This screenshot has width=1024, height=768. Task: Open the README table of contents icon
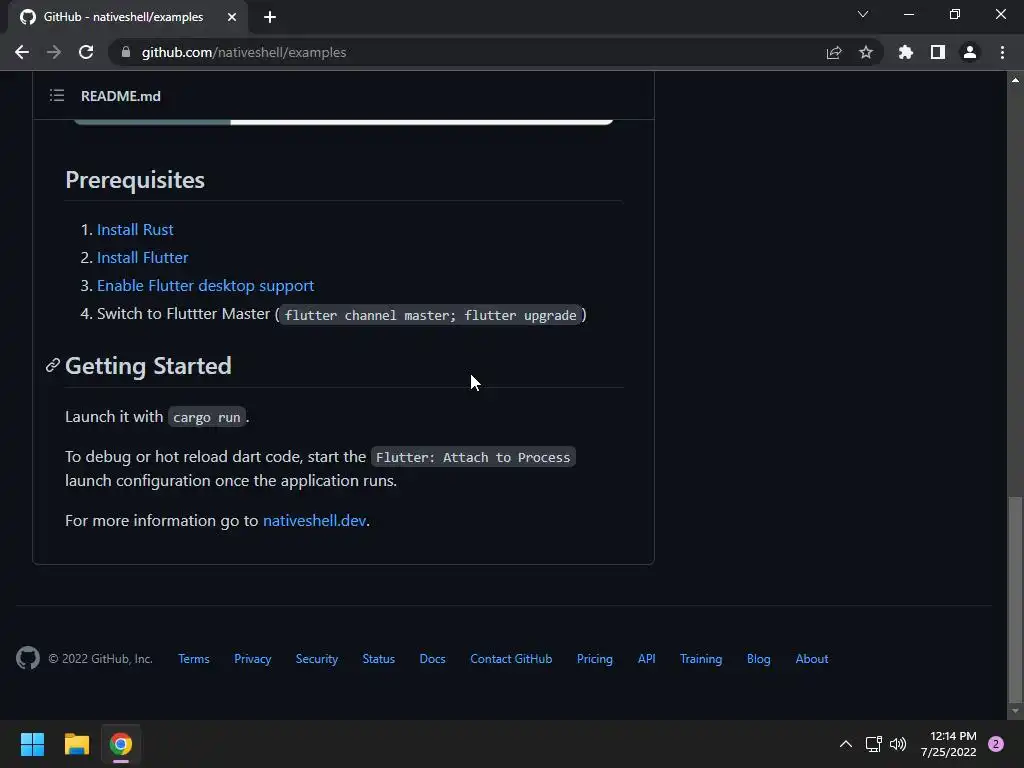57,96
